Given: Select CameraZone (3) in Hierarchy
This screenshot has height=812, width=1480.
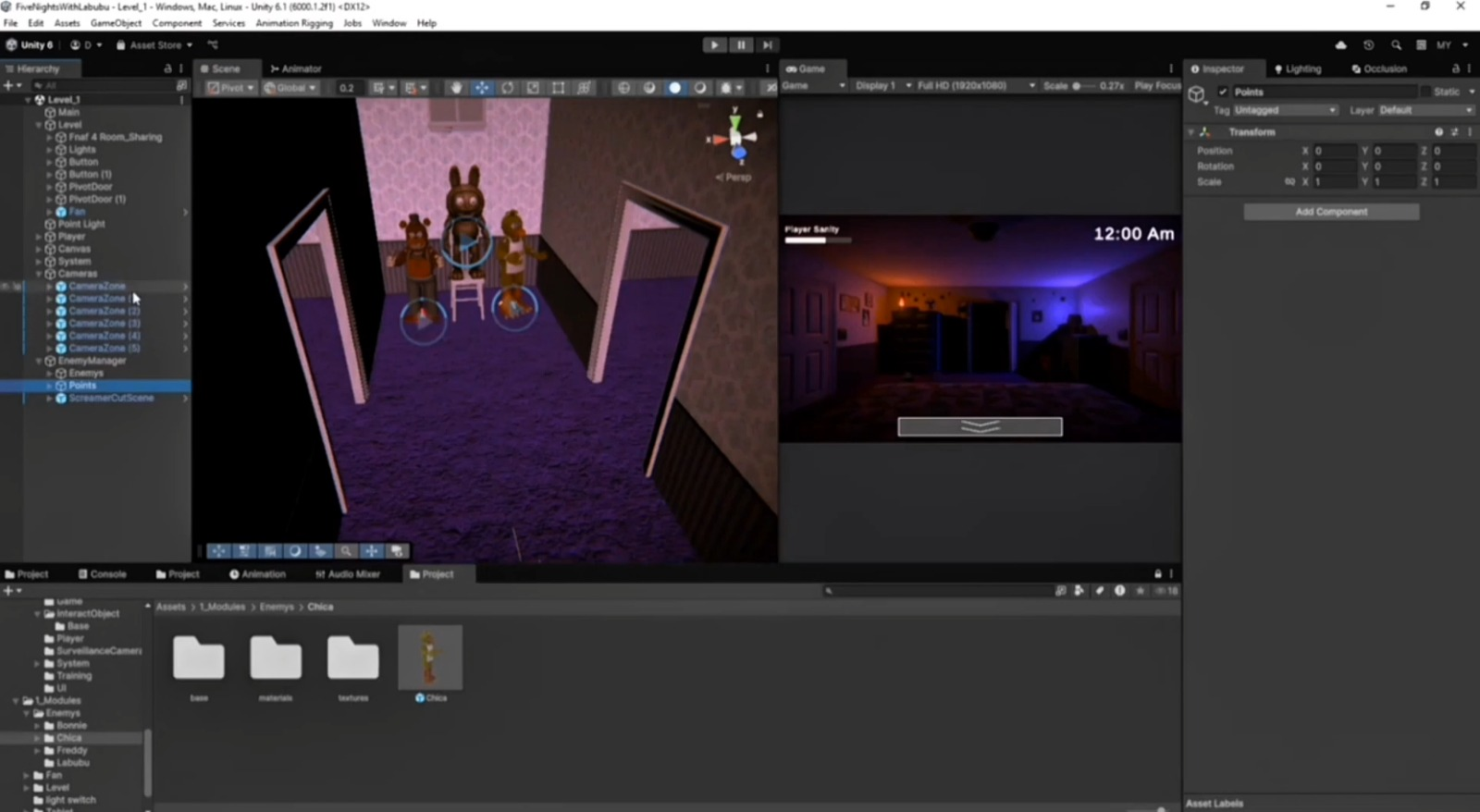Looking at the screenshot, I should [x=104, y=324].
